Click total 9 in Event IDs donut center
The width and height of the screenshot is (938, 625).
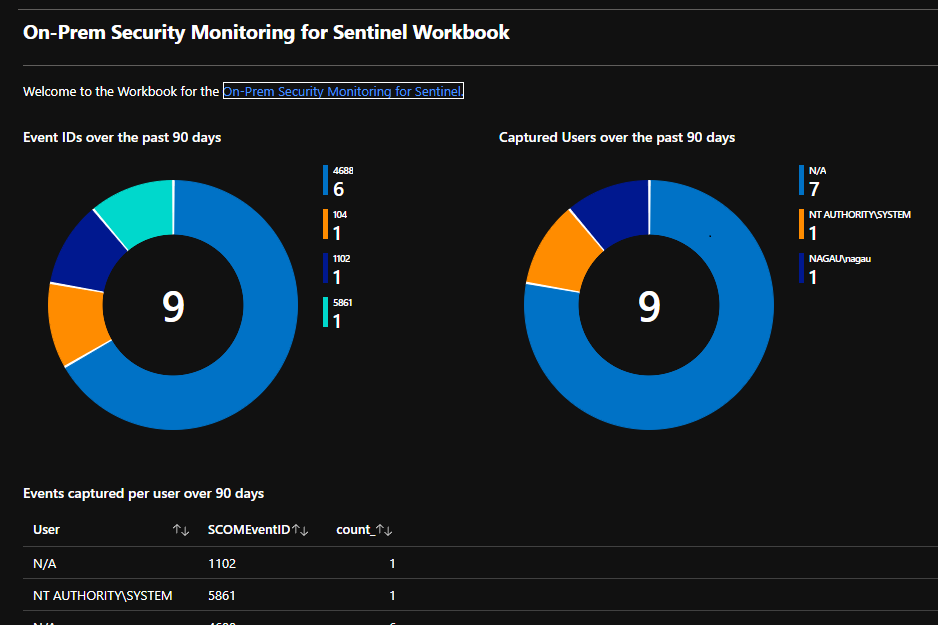click(173, 306)
